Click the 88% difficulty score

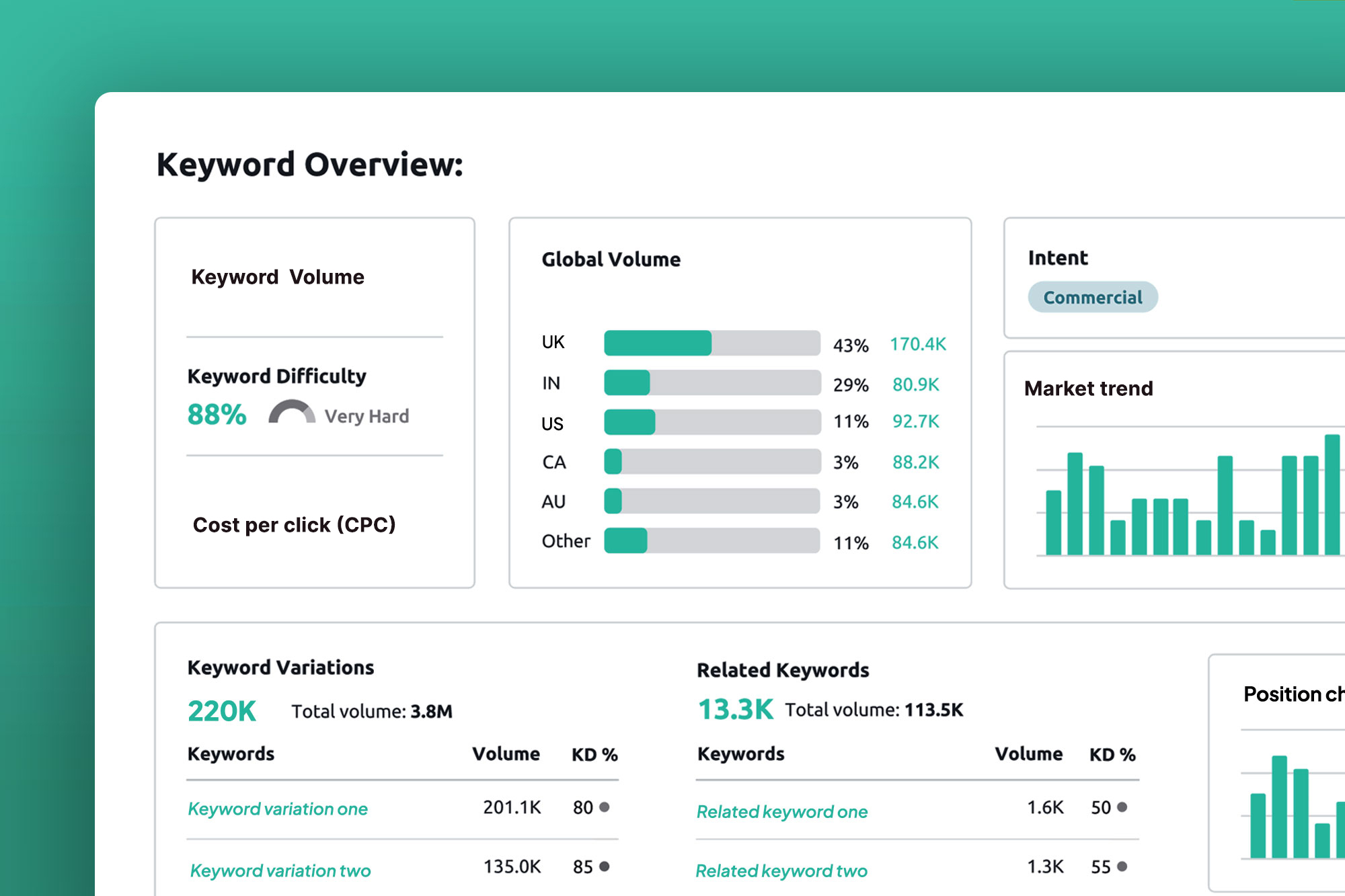[217, 414]
